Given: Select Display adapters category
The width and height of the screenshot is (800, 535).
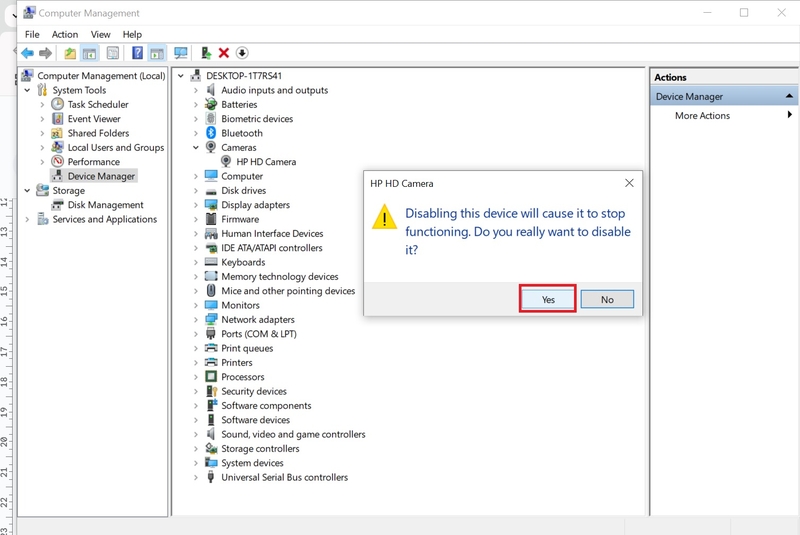Looking at the screenshot, I should 255,205.
